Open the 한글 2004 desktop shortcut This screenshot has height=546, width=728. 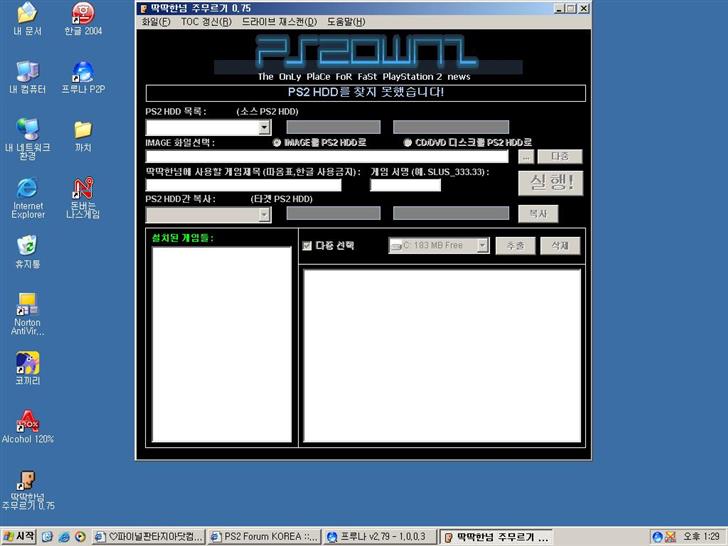tap(83, 19)
